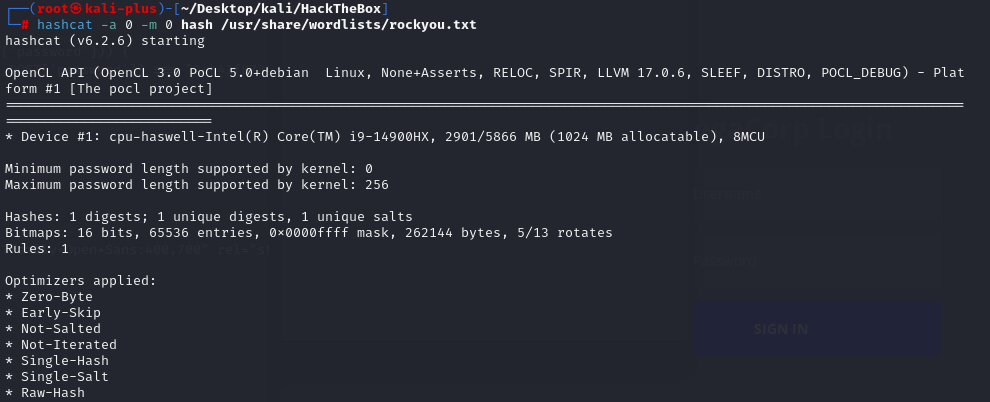Click the 'Maximum password length' line
990x402 pixels.
point(196,185)
